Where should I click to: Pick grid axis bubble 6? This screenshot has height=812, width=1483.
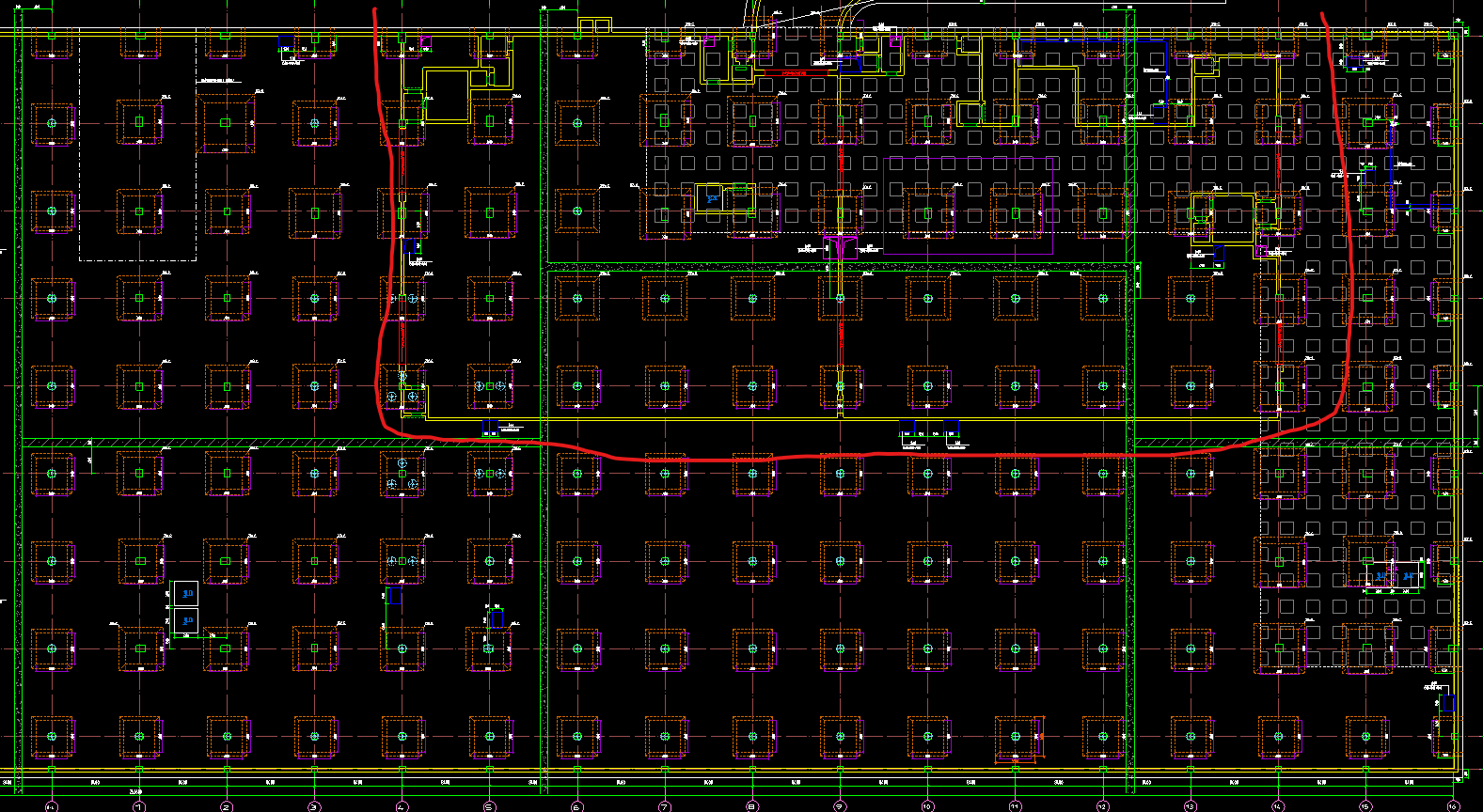pos(576,806)
